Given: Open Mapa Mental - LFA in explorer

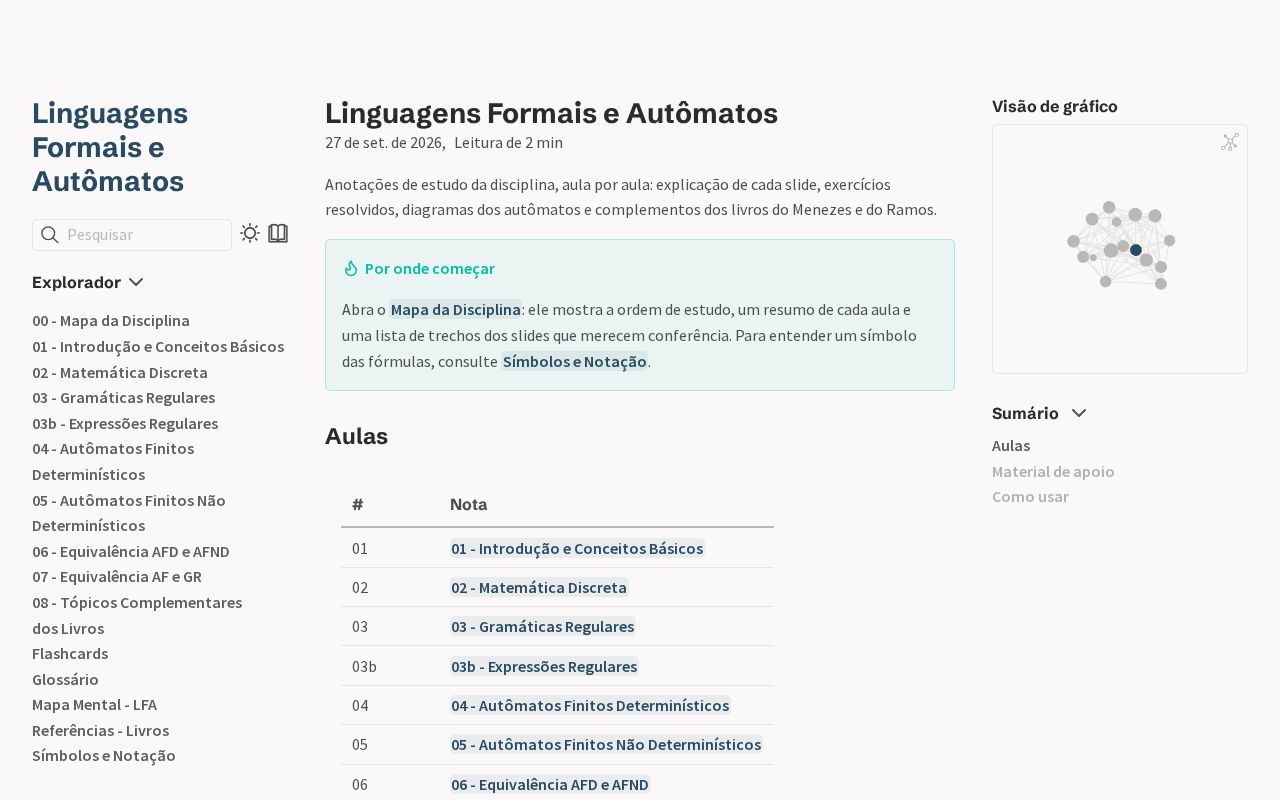Looking at the screenshot, I should click(94, 705).
